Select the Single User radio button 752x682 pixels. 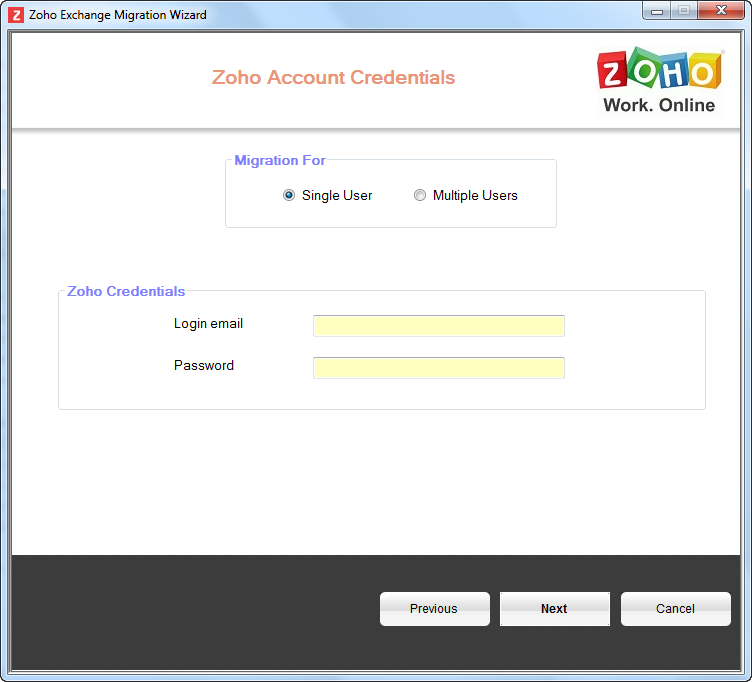pos(289,195)
